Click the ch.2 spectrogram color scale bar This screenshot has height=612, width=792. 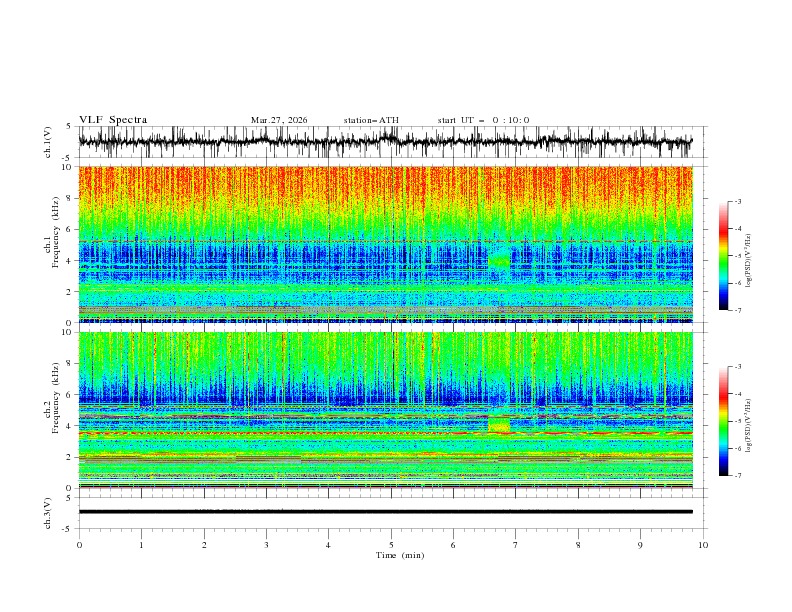point(724,421)
